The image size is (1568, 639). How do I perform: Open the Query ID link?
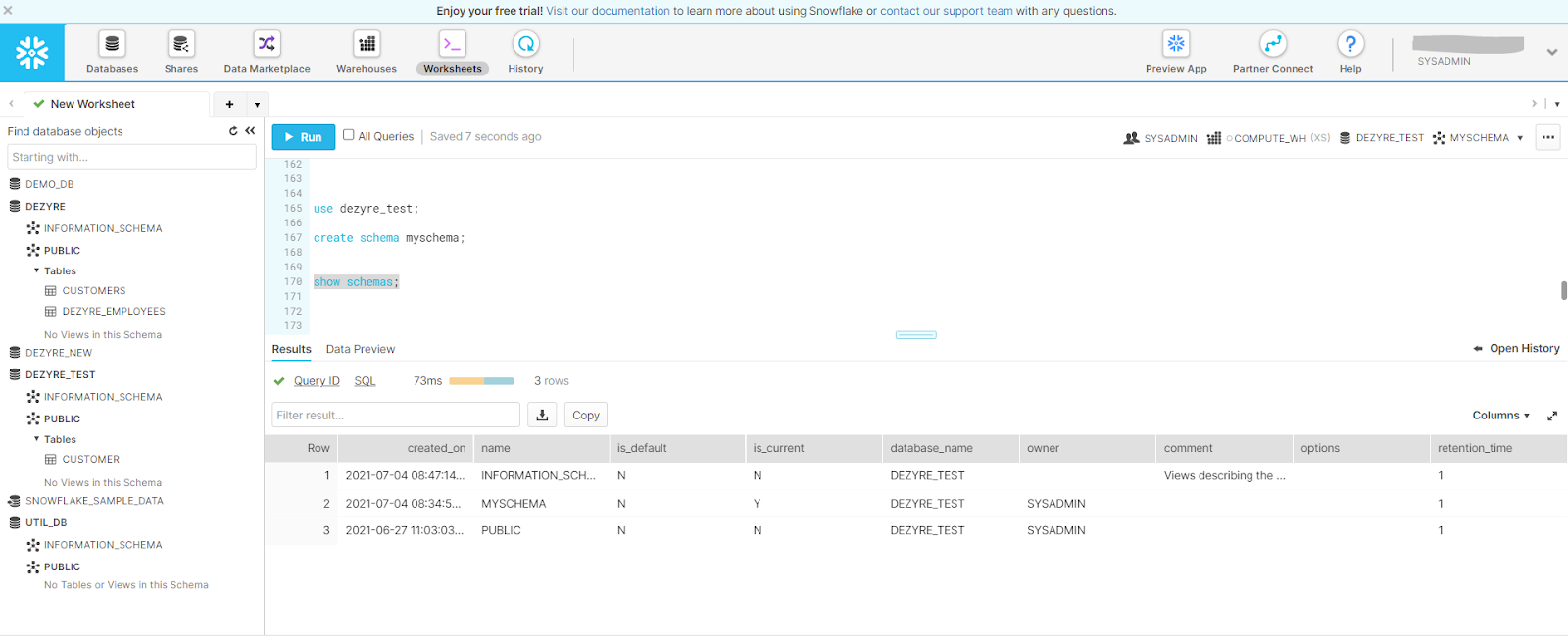(317, 381)
